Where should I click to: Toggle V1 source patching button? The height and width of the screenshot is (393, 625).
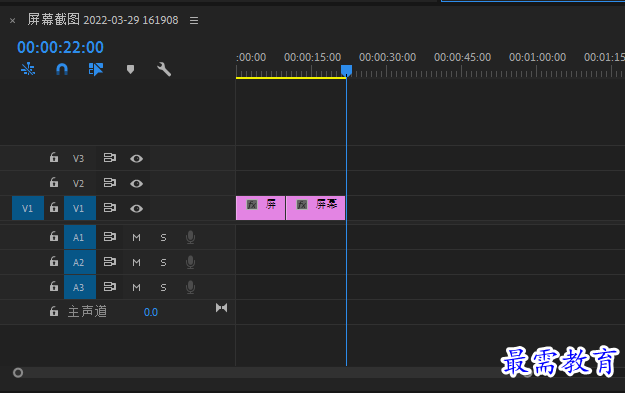[x=28, y=208]
